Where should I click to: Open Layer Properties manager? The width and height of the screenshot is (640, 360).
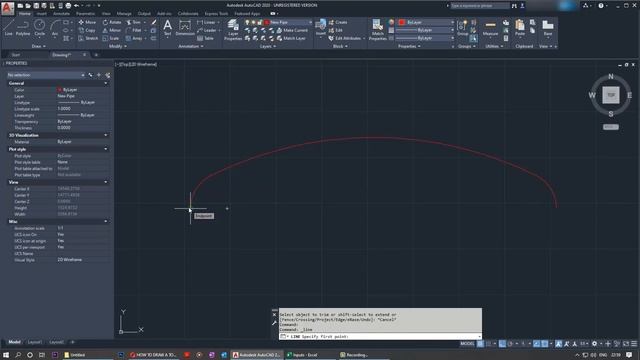click(x=233, y=30)
